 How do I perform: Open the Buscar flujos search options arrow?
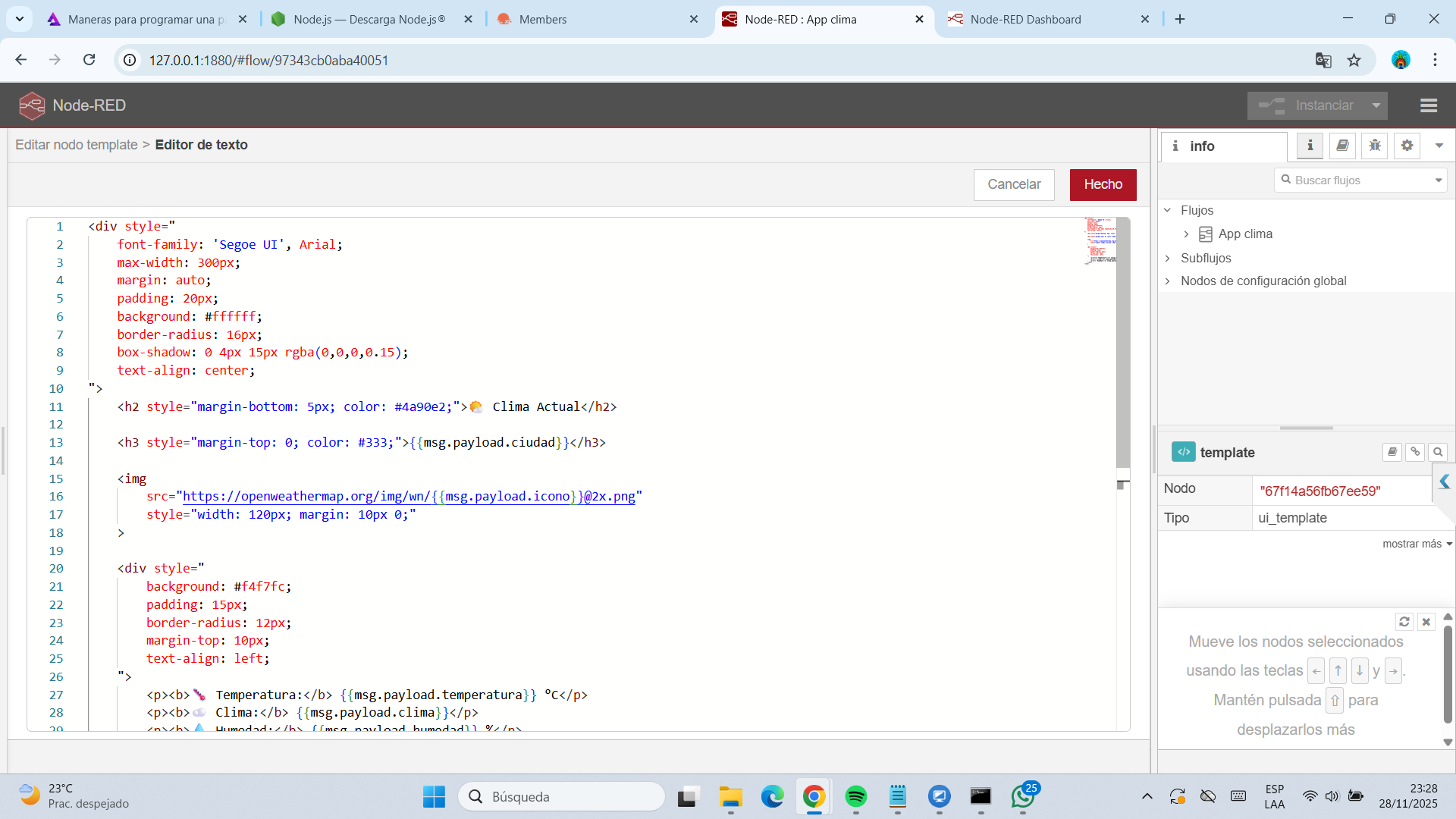(x=1439, y=180)
